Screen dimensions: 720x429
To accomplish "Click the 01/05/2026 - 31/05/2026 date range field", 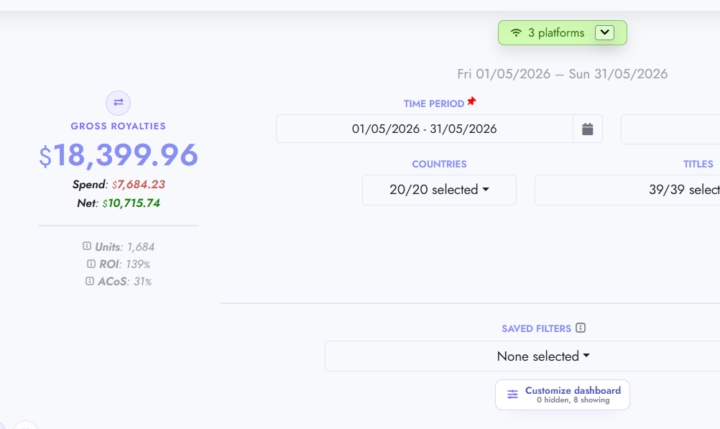I will coord(425,129).
